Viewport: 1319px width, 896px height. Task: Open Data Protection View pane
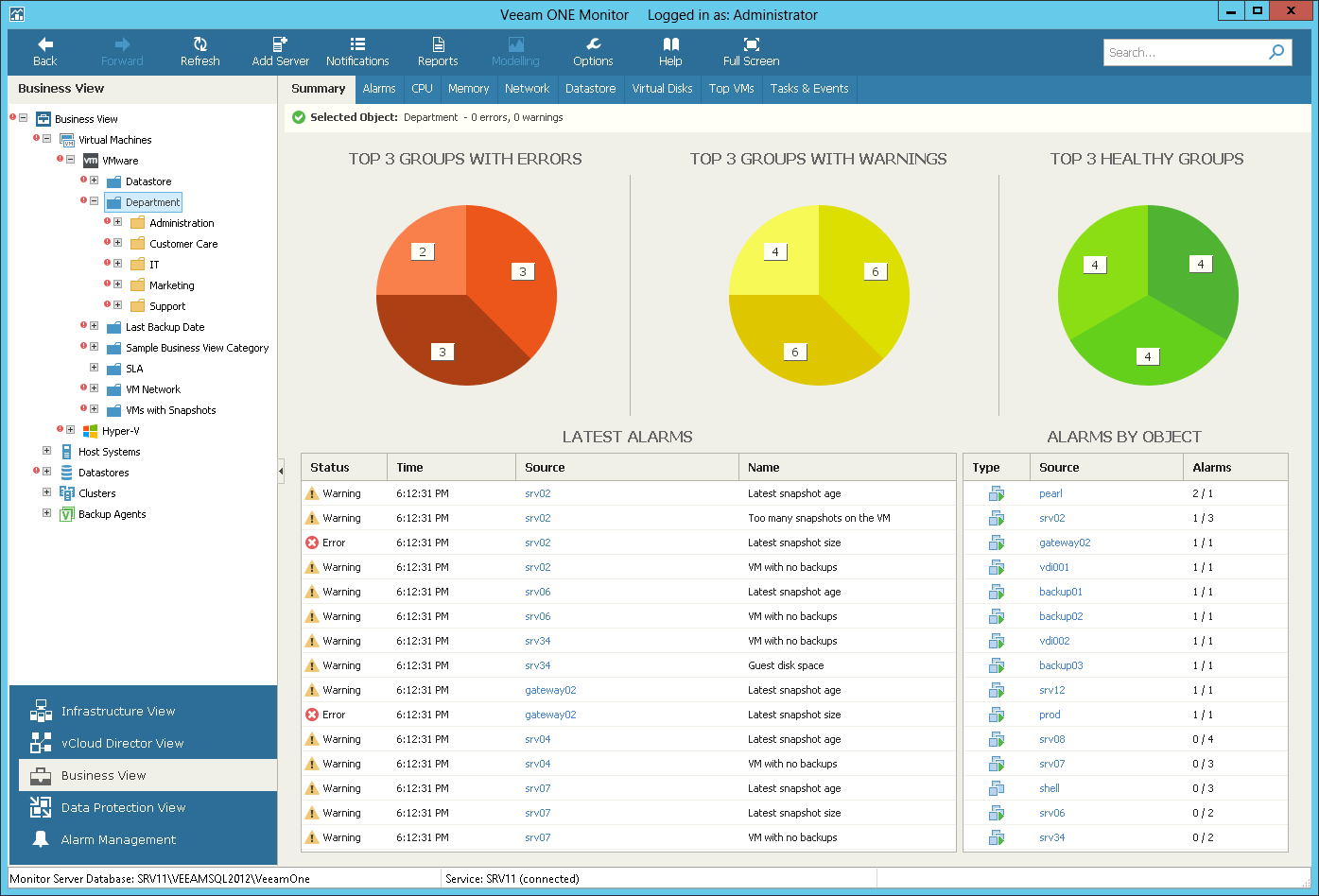(143, 807)
